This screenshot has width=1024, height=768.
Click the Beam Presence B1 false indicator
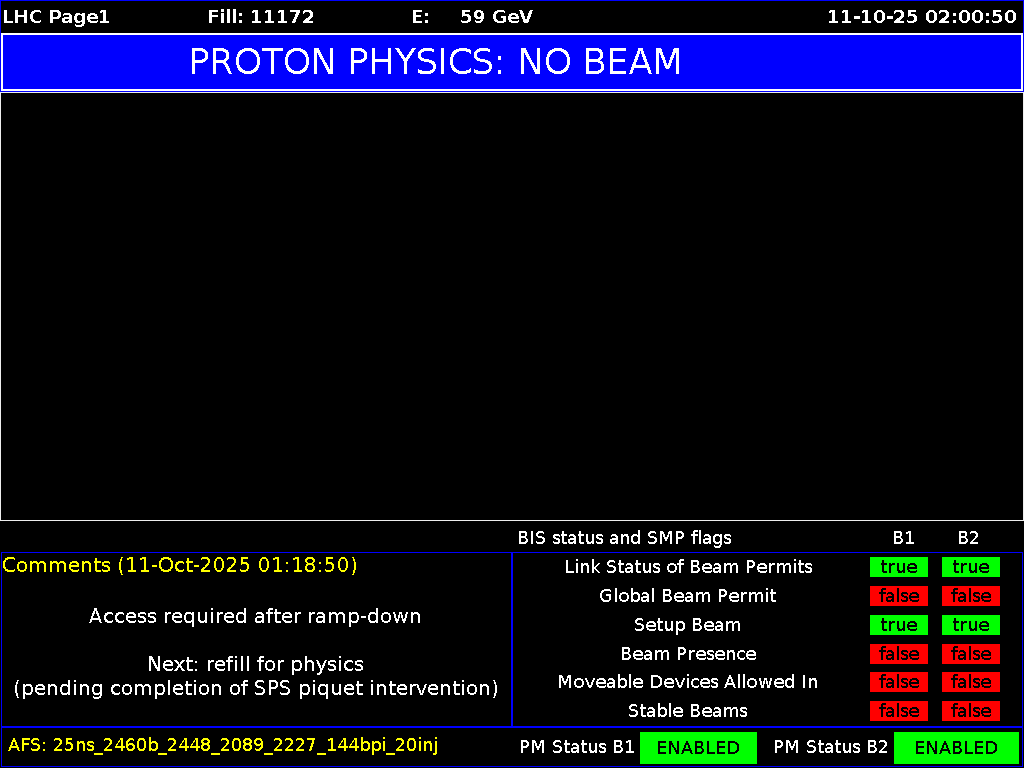click(898, 654)
